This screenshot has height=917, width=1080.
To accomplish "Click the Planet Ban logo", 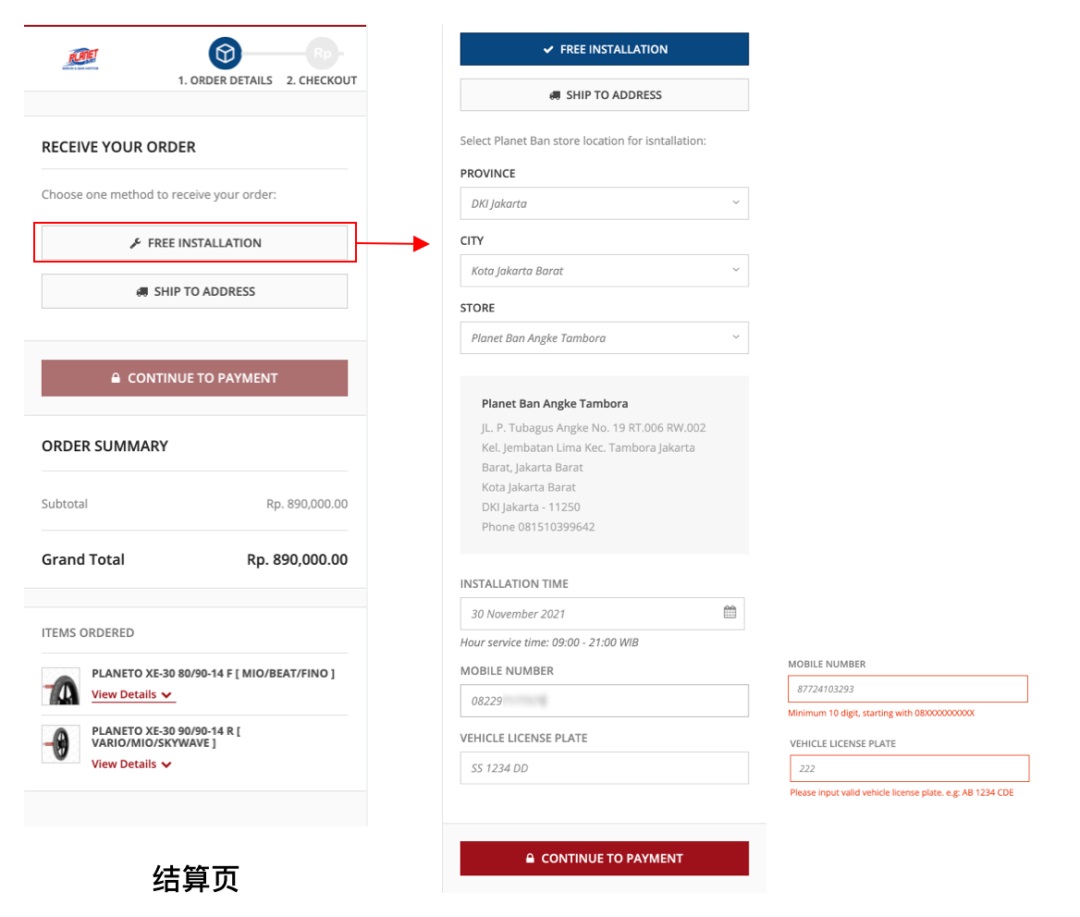I will point(81,59).
